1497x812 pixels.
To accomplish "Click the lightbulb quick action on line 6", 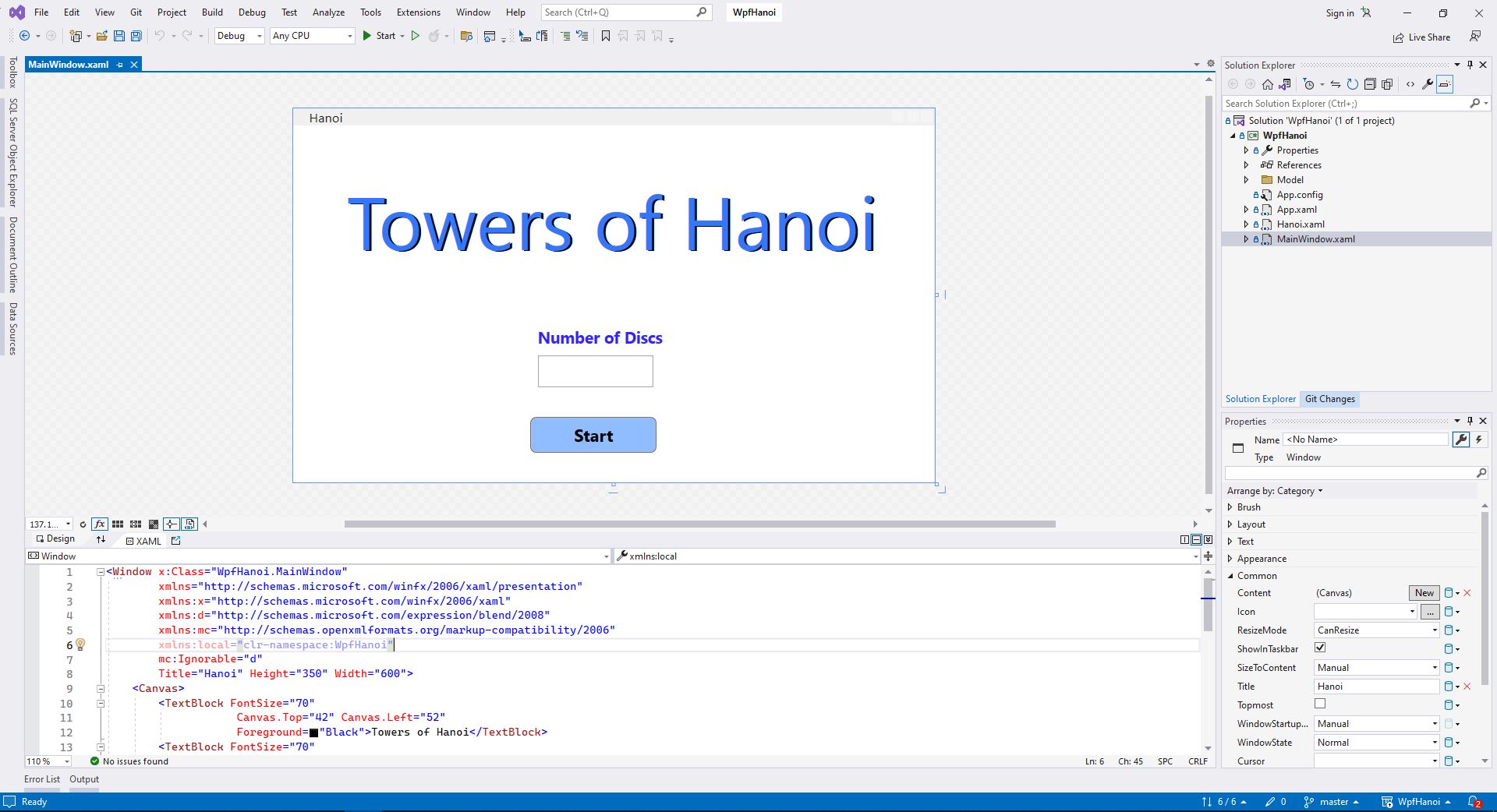I will click(x=80, y=644).
